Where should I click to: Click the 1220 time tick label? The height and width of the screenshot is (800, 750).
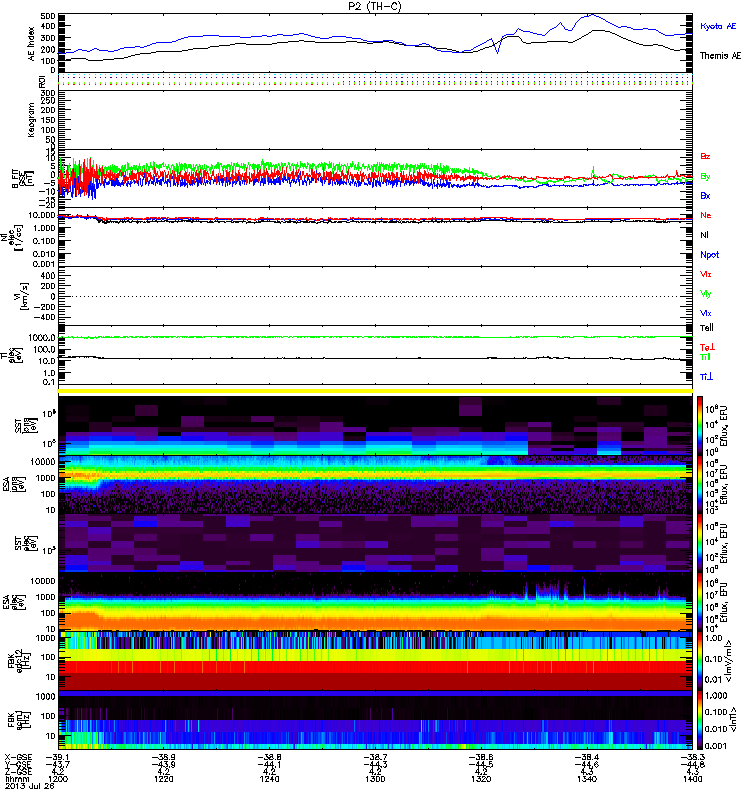coord(164,779)
